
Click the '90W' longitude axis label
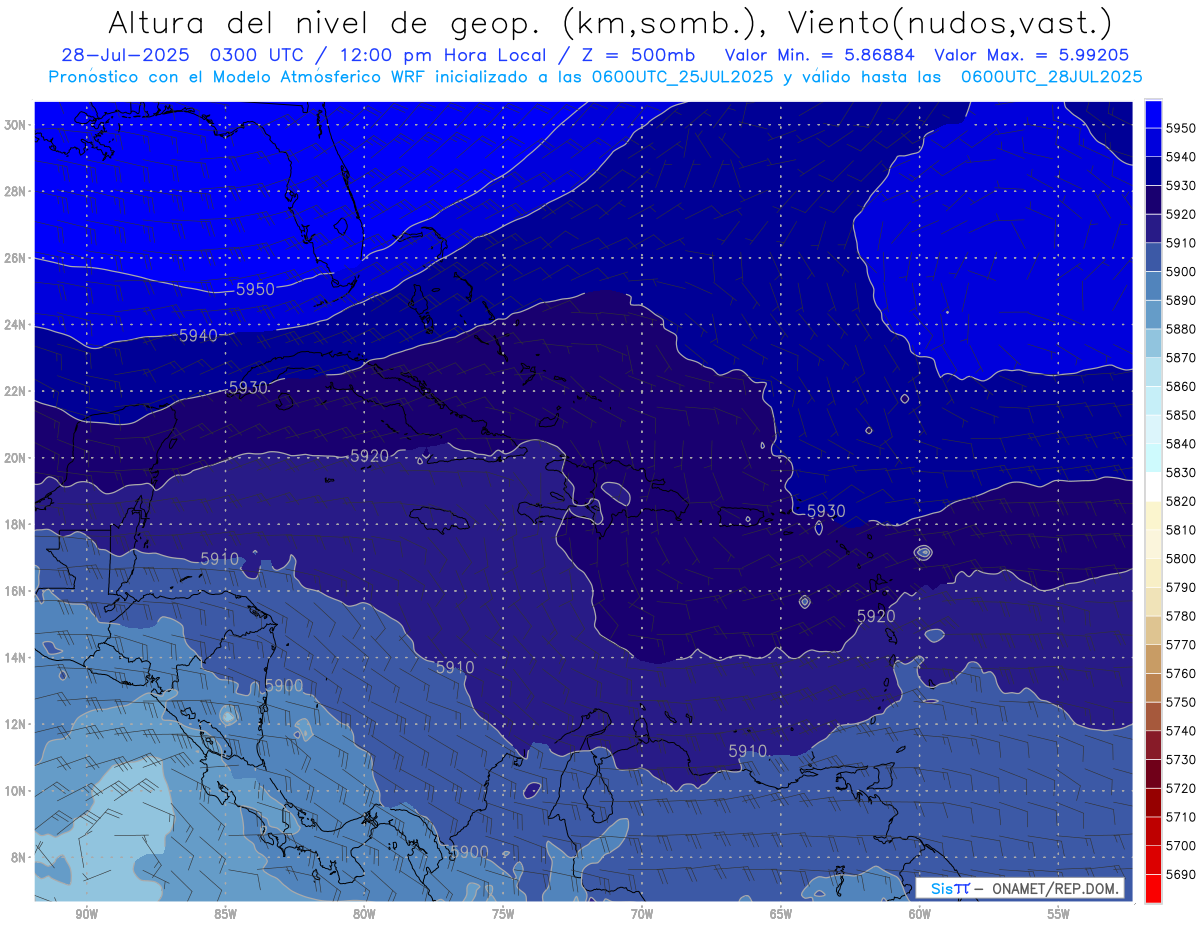tap(87, 915)
